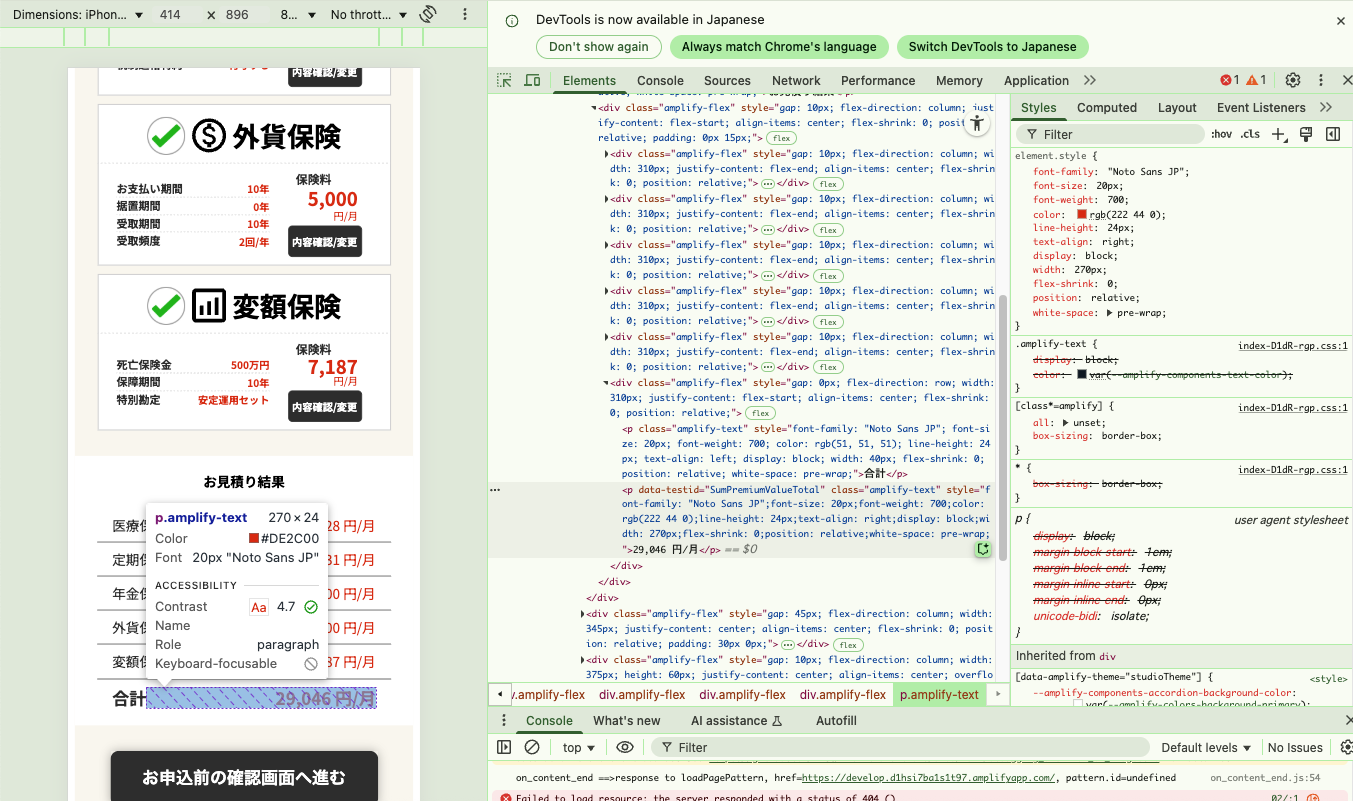1353x801 pixels.
Task: Open the Dimensions device dropdown
Action: click(78, 15)
